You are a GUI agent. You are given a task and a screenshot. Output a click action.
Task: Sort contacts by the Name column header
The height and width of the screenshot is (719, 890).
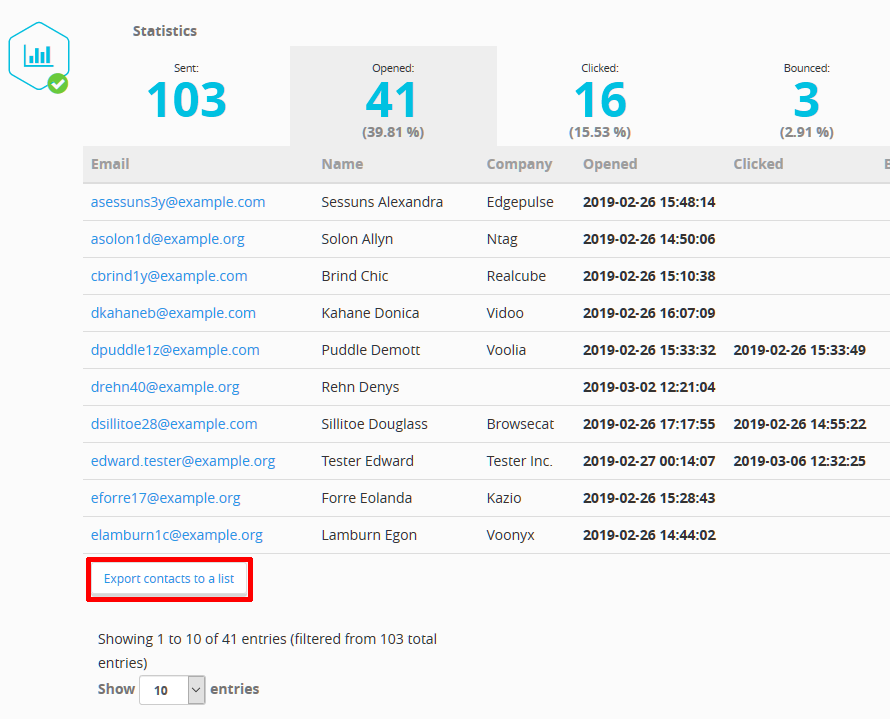pyautogui.click(x=343, y=164)
